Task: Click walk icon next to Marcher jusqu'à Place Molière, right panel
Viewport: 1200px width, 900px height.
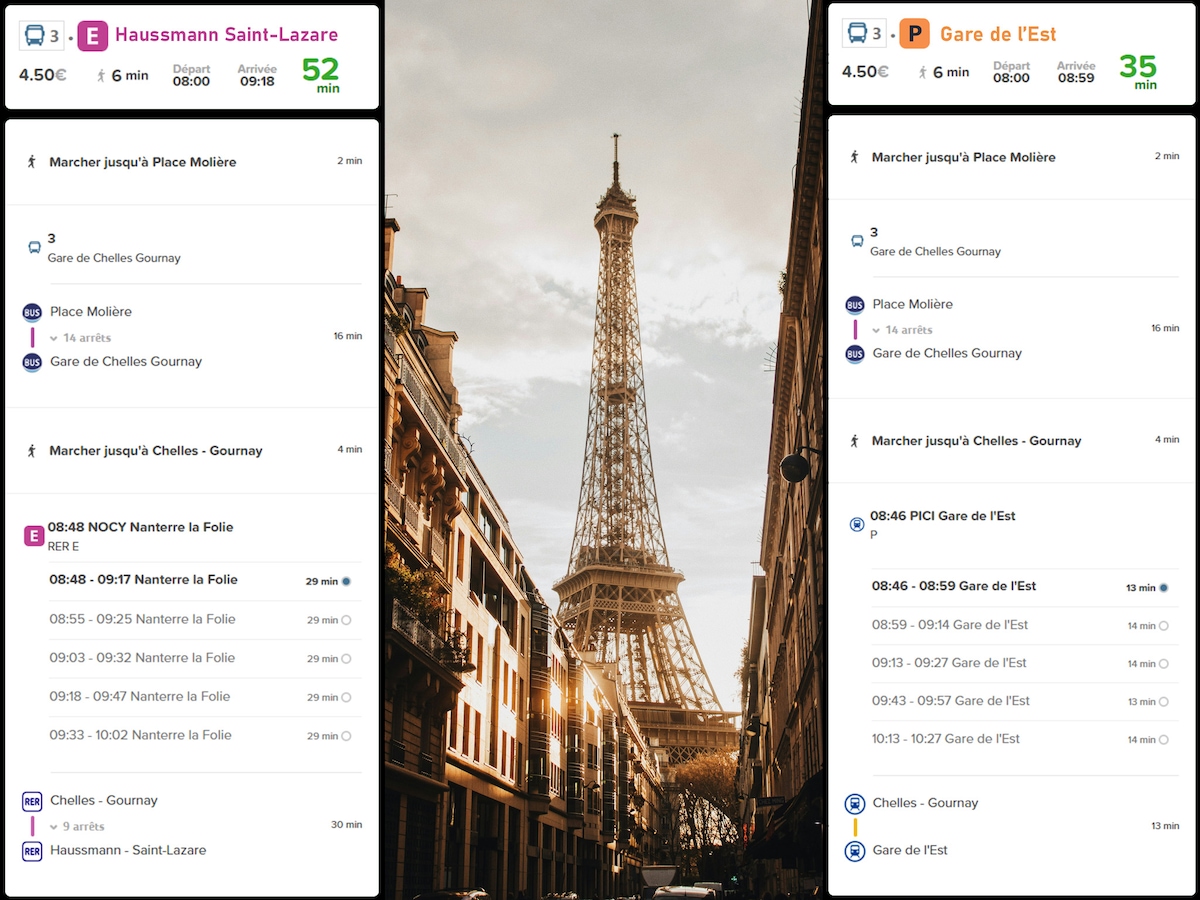Action: pos(854,157)
